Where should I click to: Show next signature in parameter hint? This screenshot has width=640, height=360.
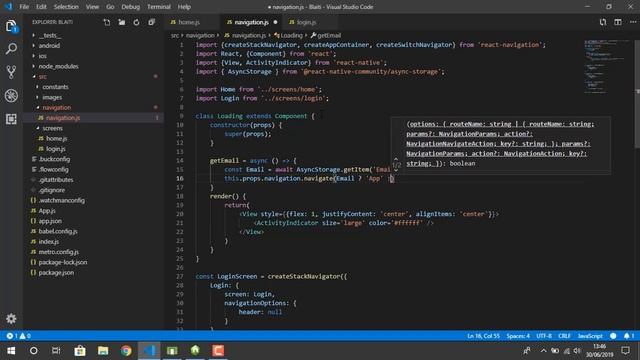396,170
